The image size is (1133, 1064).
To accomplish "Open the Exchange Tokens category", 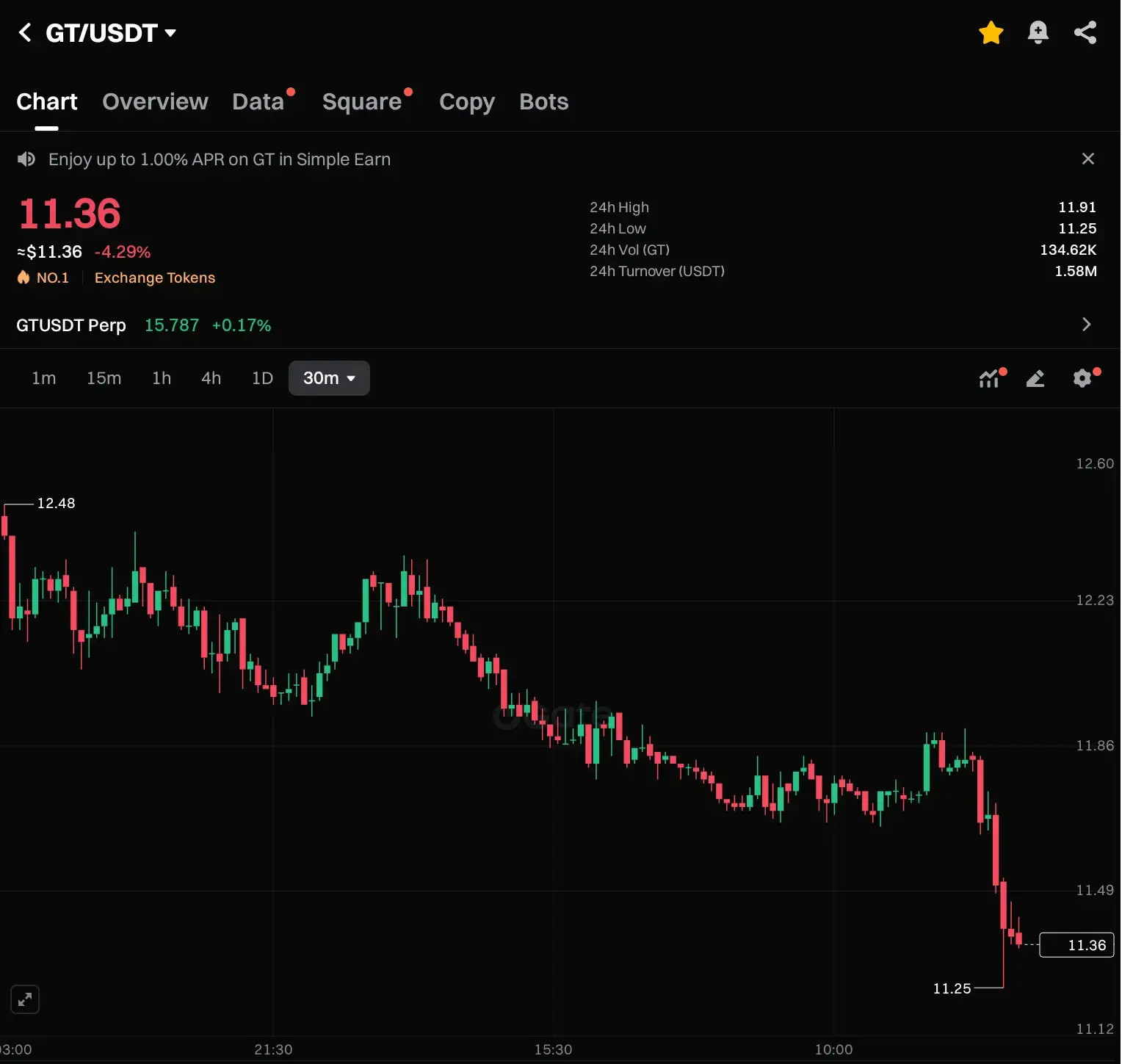I will point(155,278).
